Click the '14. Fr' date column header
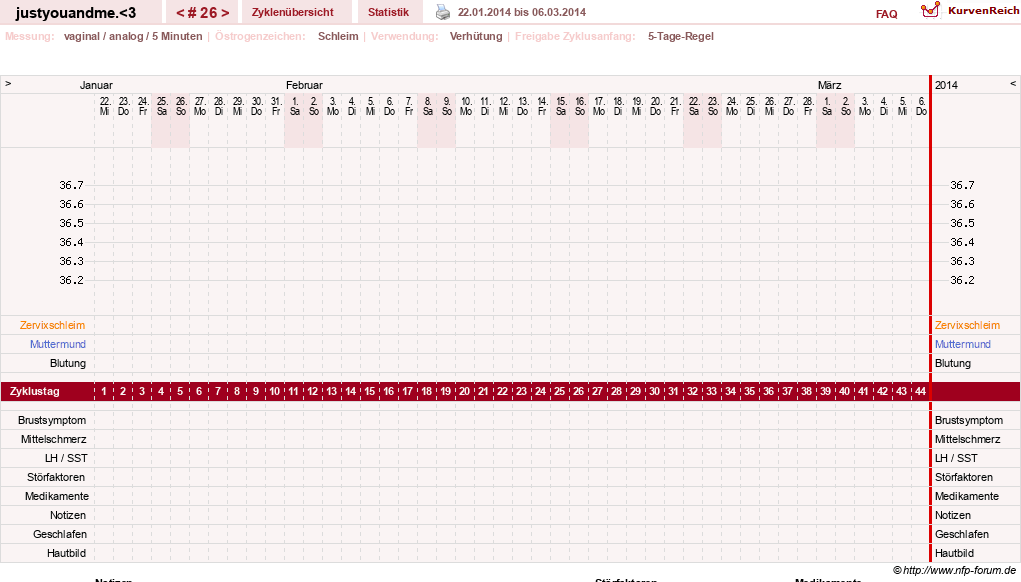The image size is (1021, 582). 542,106
